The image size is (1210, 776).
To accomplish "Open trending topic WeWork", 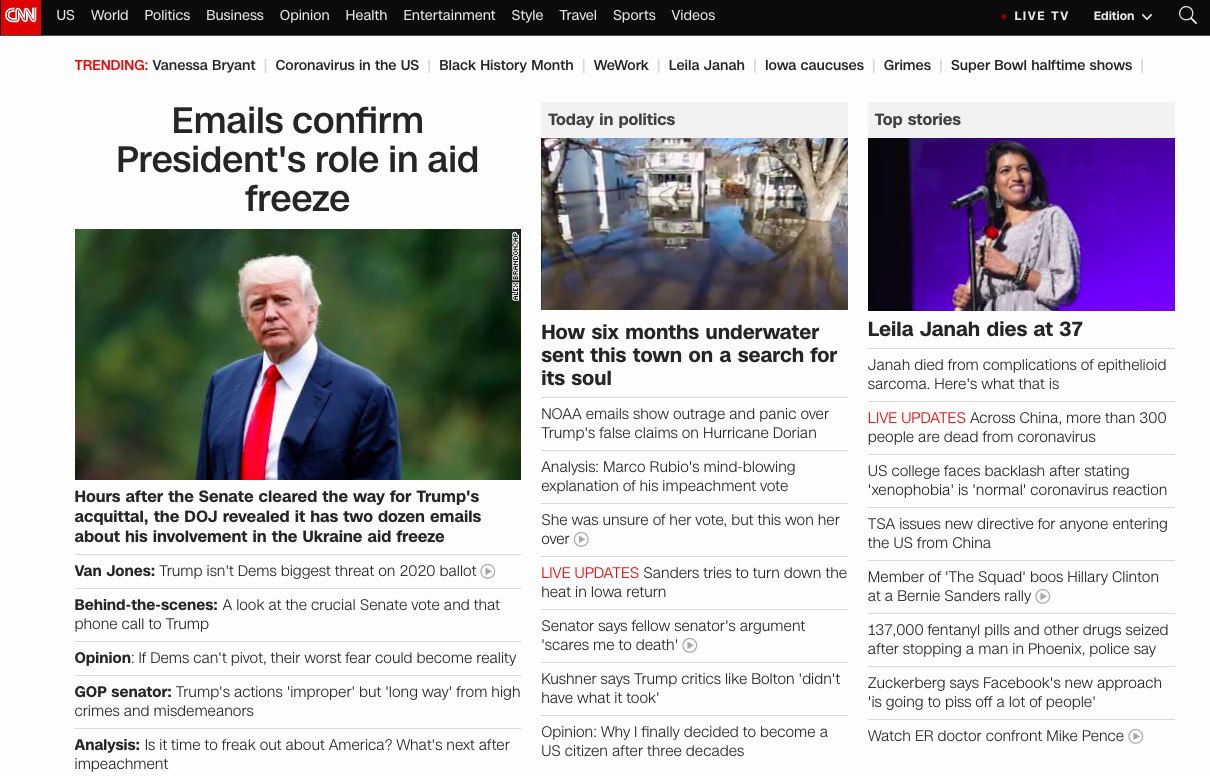I will [x=621, y=65].
